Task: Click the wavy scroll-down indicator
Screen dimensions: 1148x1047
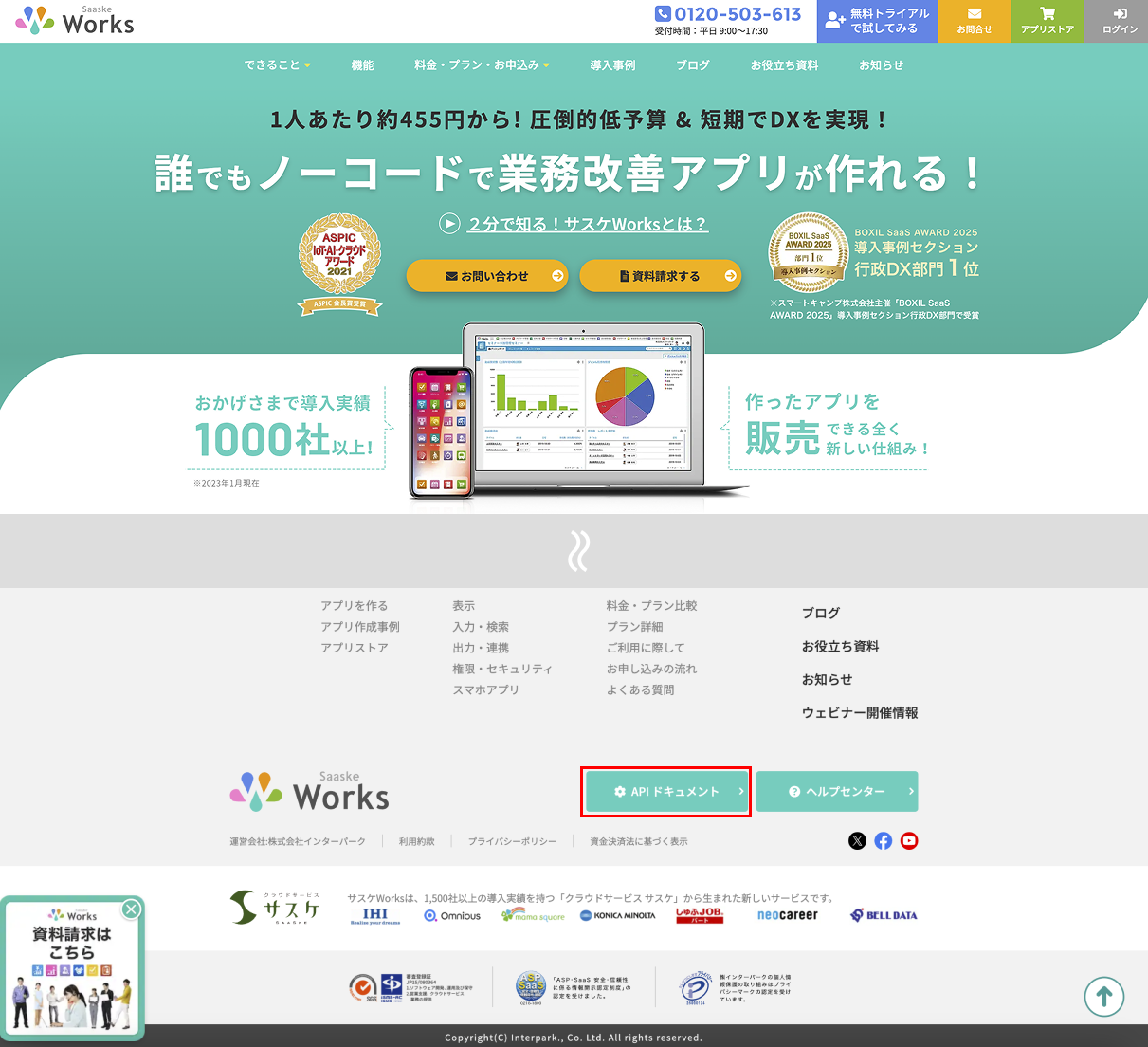Action: point(578,550)
